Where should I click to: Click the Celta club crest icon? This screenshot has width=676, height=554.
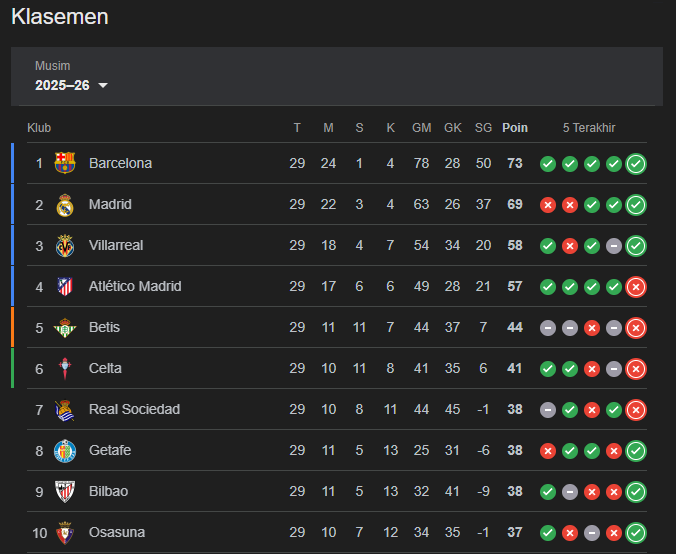point(65,368)
